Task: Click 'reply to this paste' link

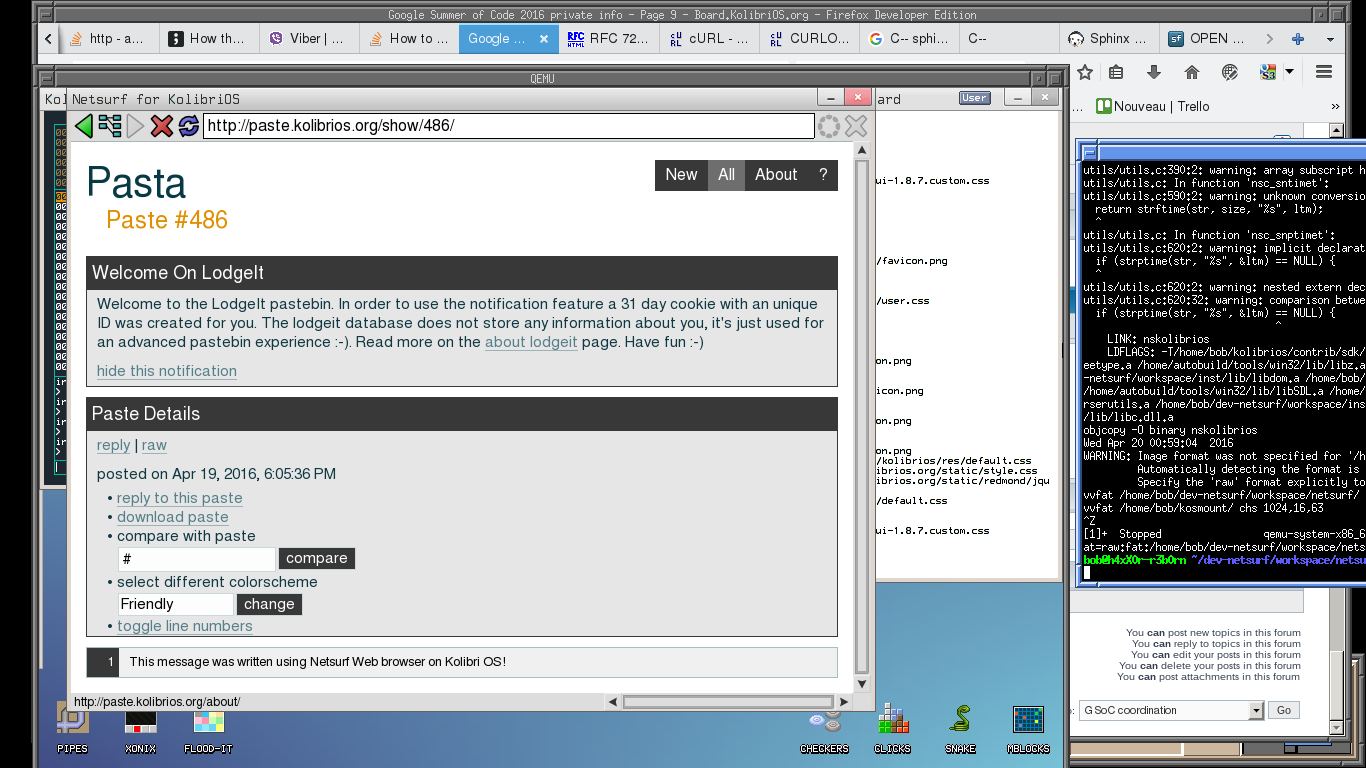Action: click(x=179, y=498)
